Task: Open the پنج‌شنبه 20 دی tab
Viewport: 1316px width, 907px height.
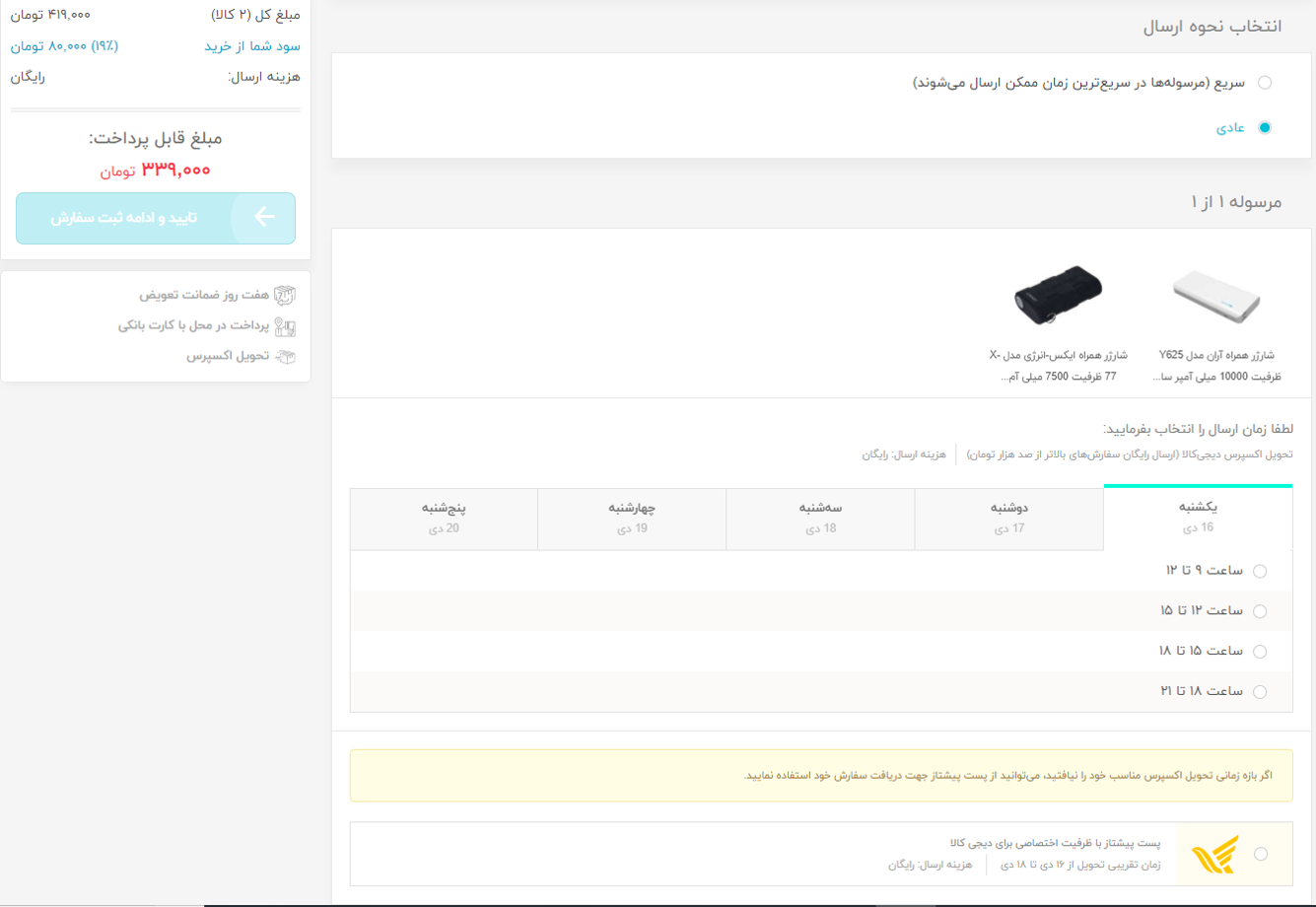Action: pyautogui.click(x=444, y=519)
